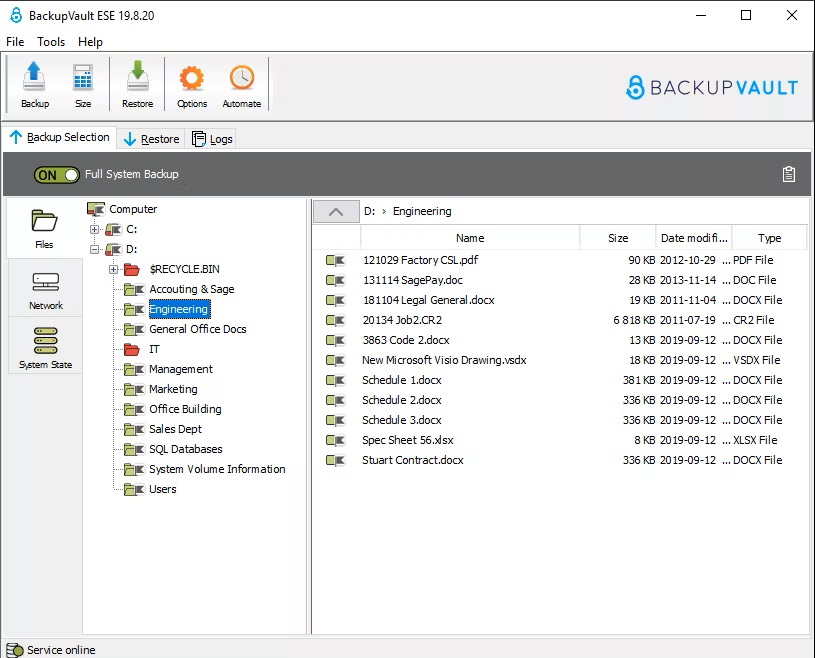Select the Engineering folder in the tree

pyautogui.click(x=179, y=309)
